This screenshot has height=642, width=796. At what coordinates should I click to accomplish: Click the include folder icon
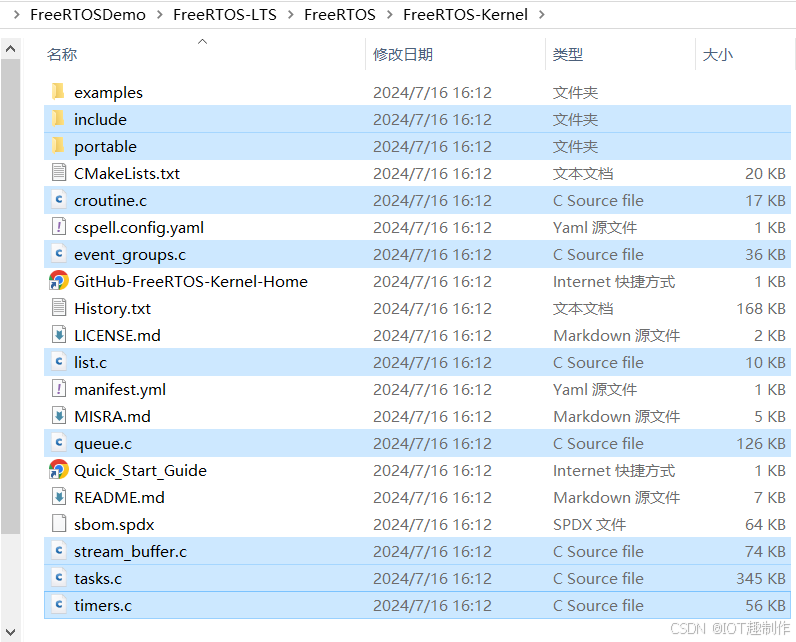pyautogui.click(x=58, y=119)
